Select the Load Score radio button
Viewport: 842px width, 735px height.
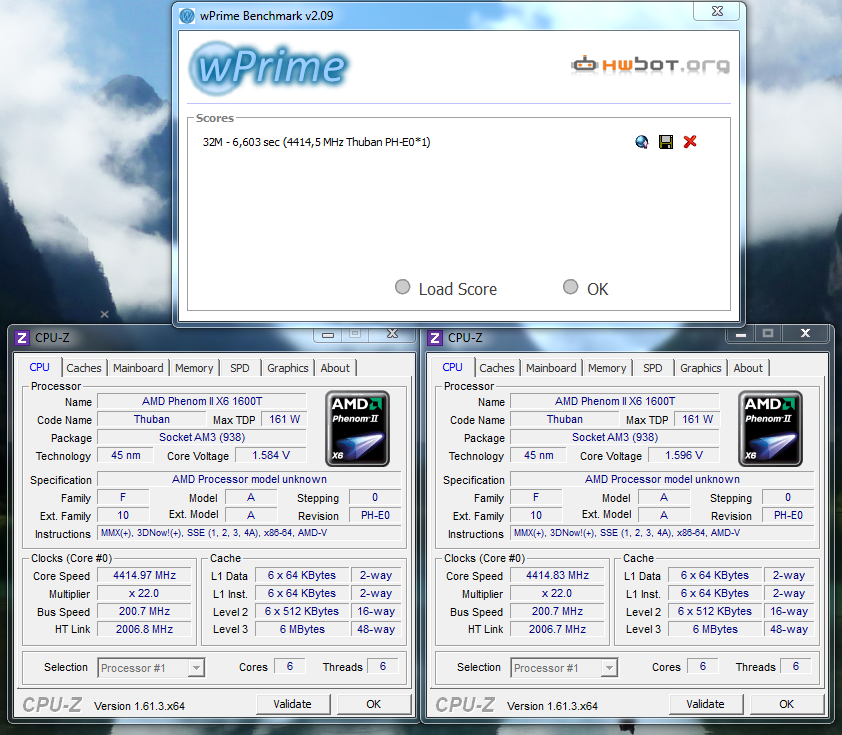pyautogui.click(x=402, y=287)
